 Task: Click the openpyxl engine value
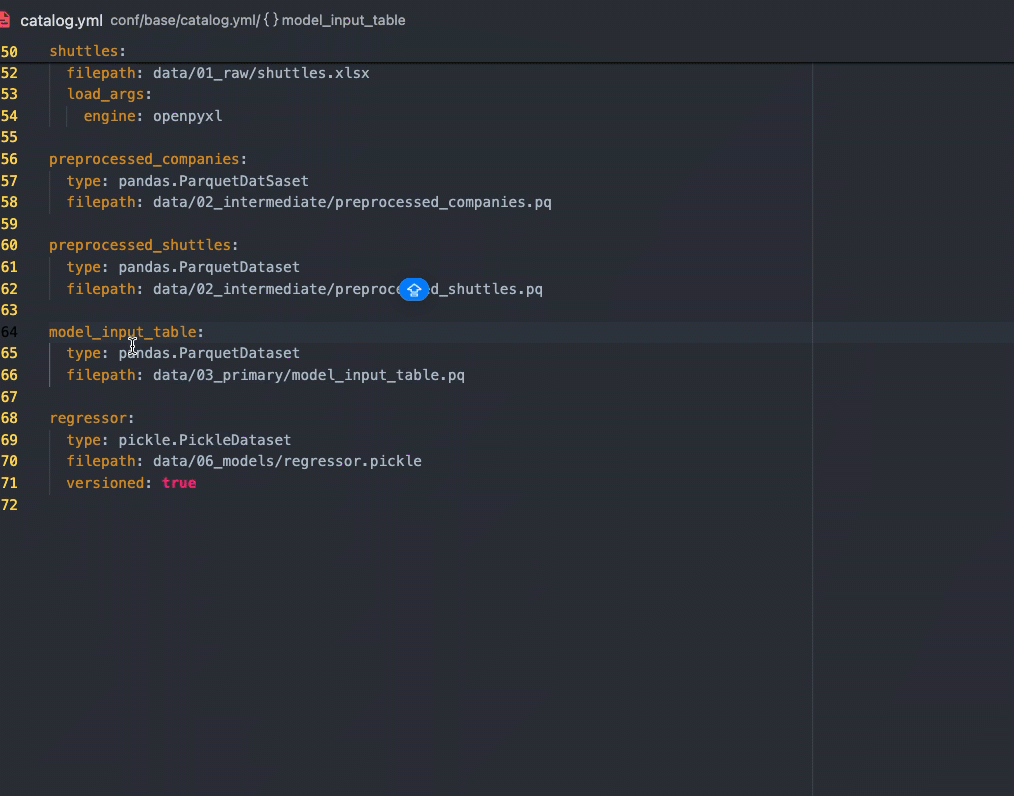(187, 116)
